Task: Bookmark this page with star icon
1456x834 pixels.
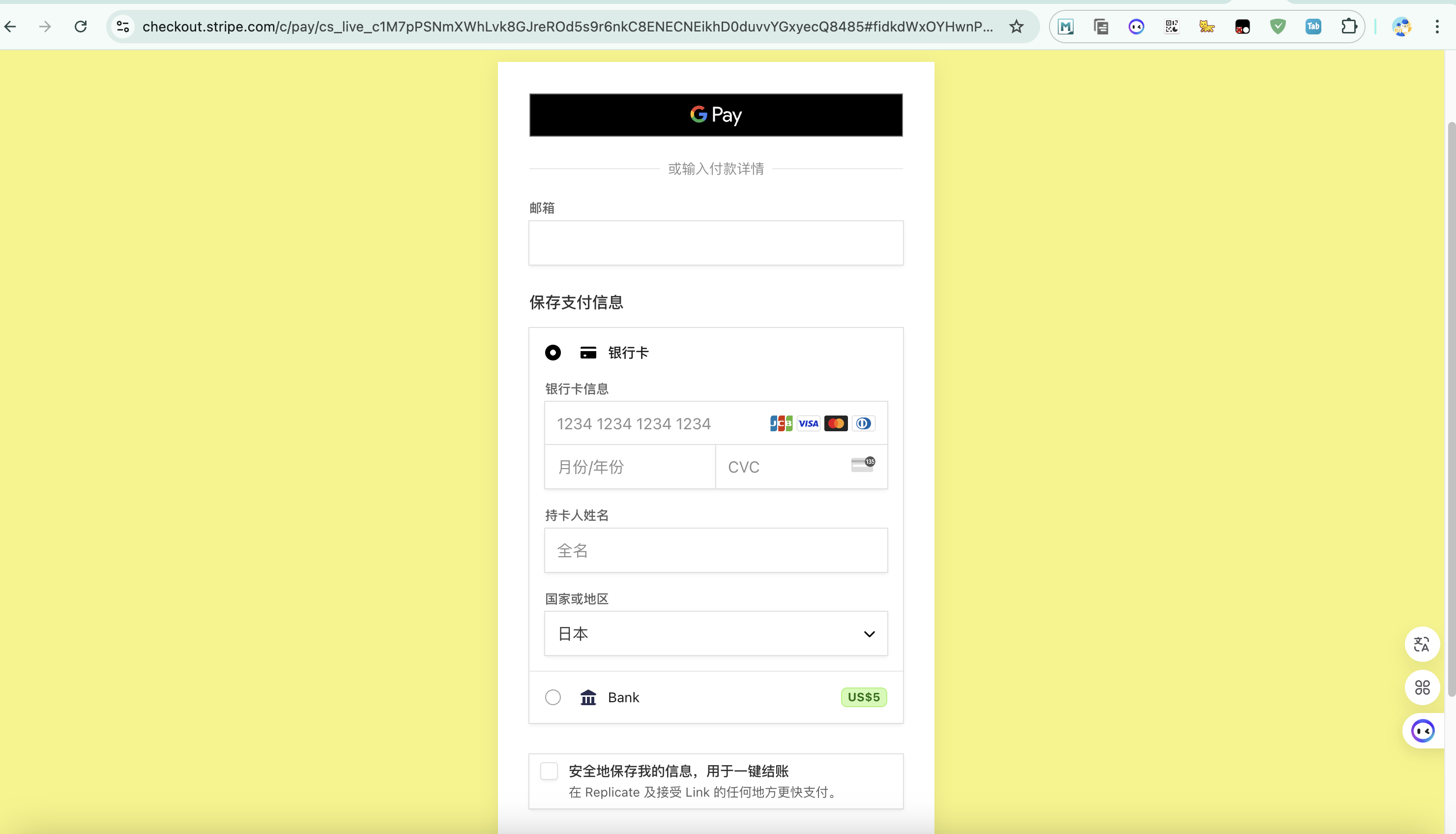Action: 1016,27
